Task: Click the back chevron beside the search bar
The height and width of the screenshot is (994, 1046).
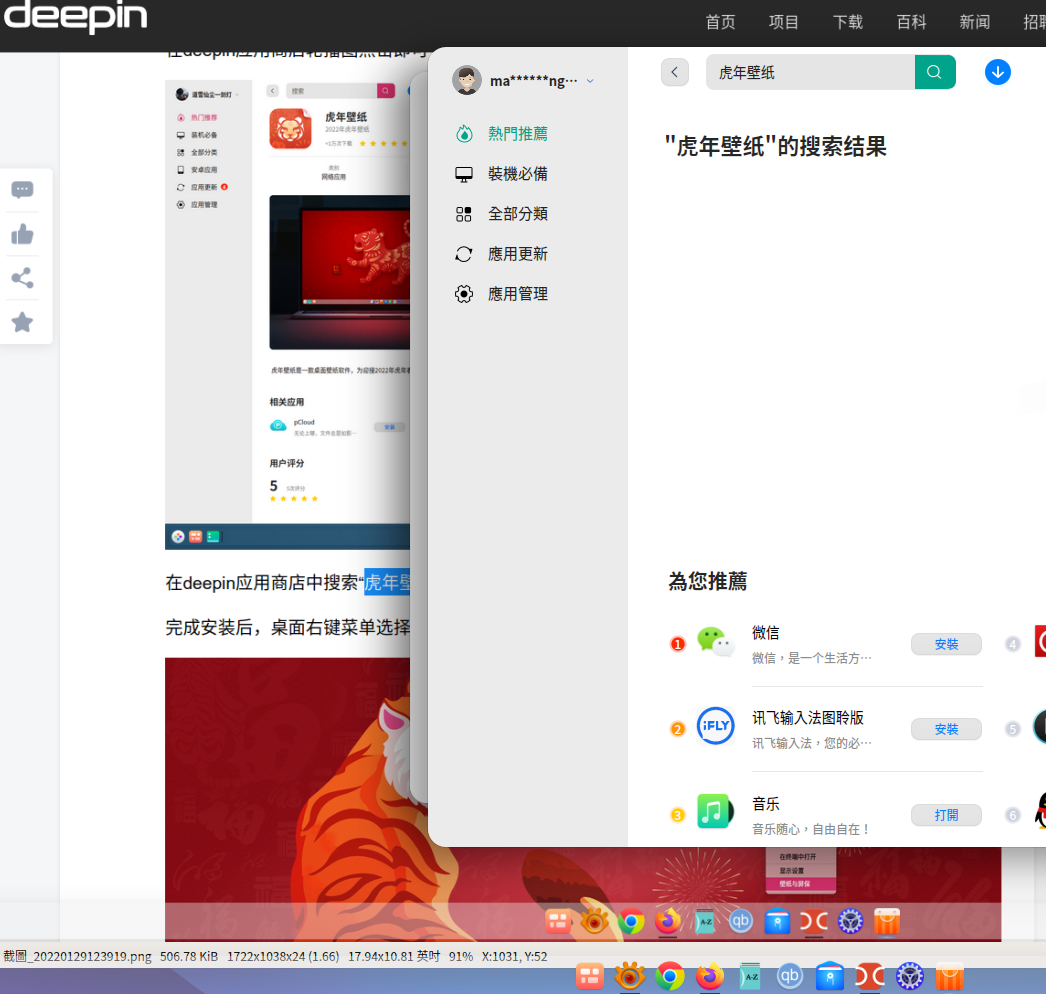Action: pyautogui.click(x=674, y=71)
